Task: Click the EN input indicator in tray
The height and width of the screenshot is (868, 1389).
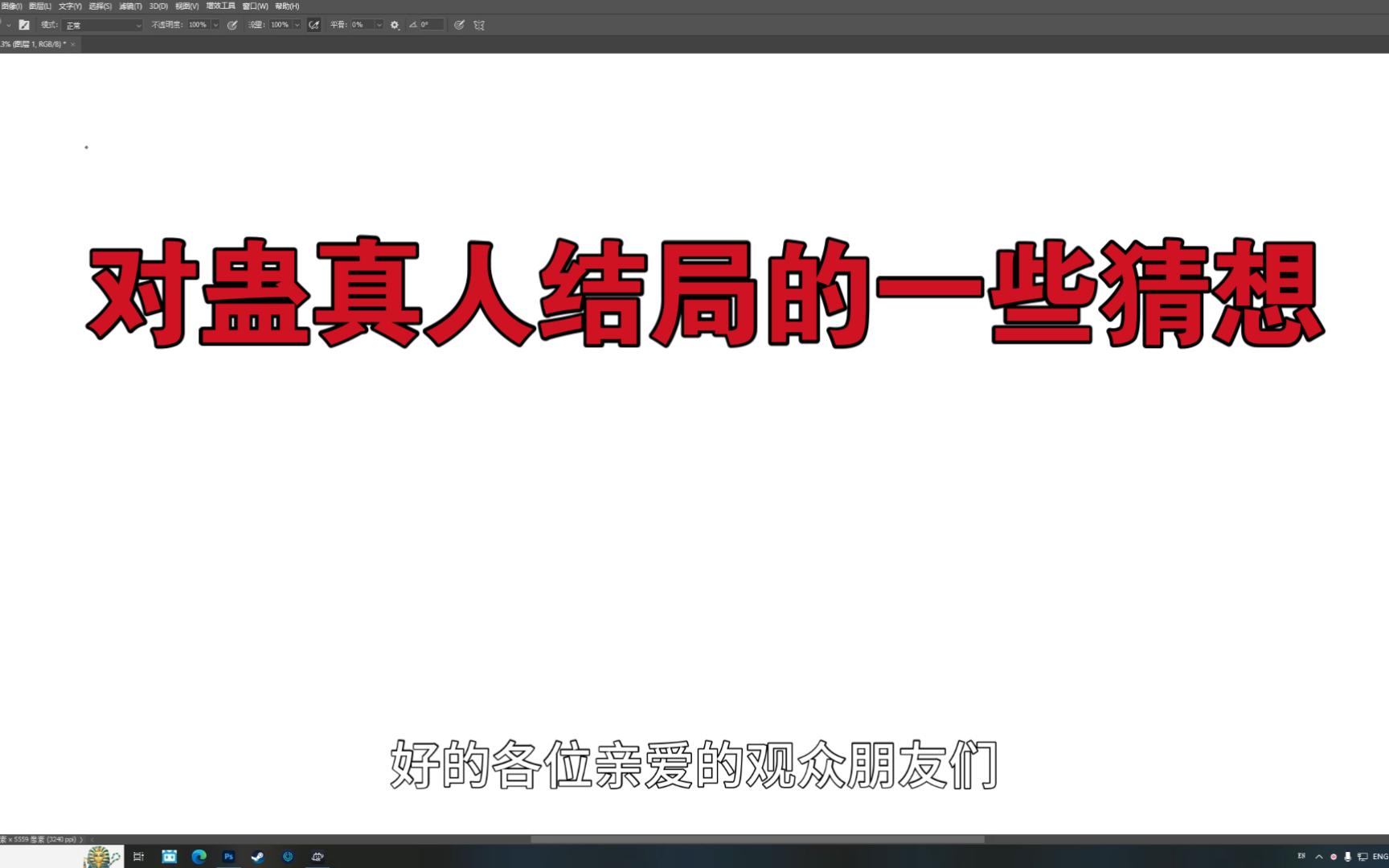Action: (1301, 856)
